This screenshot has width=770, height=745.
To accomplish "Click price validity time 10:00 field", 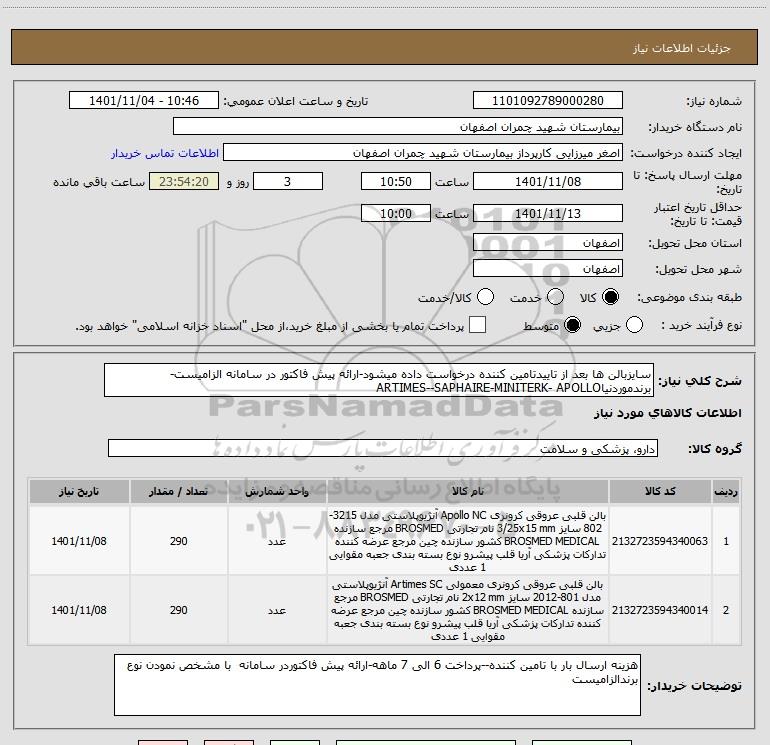I will click(x=396, y=213).
